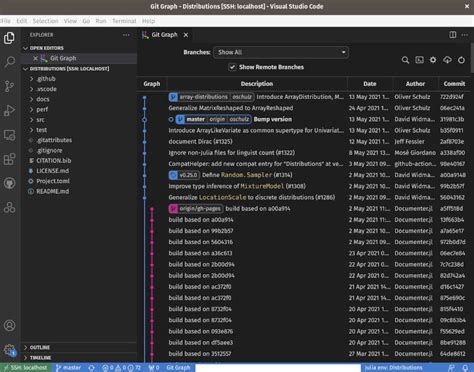Expand the src folder
This screenshot has width=474, height=372.
[x=79, y=120]
